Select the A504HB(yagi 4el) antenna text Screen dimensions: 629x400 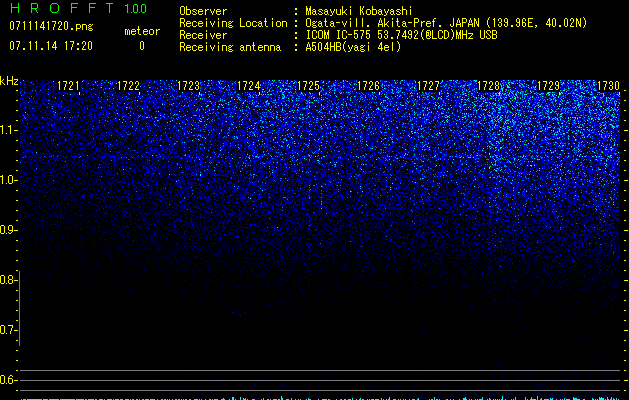(x=353, y=47)
